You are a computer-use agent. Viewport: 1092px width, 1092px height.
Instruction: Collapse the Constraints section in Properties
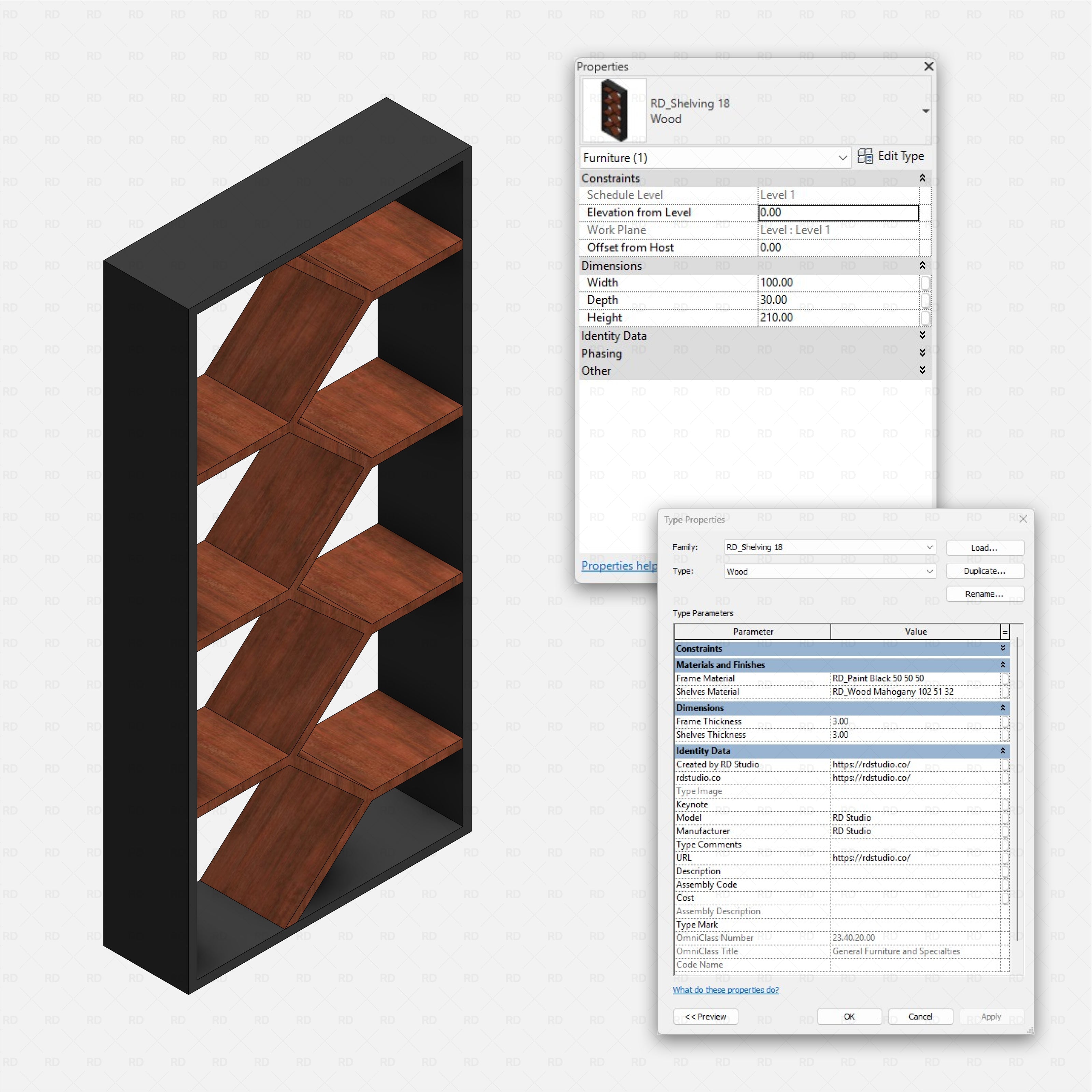[922, 178]
